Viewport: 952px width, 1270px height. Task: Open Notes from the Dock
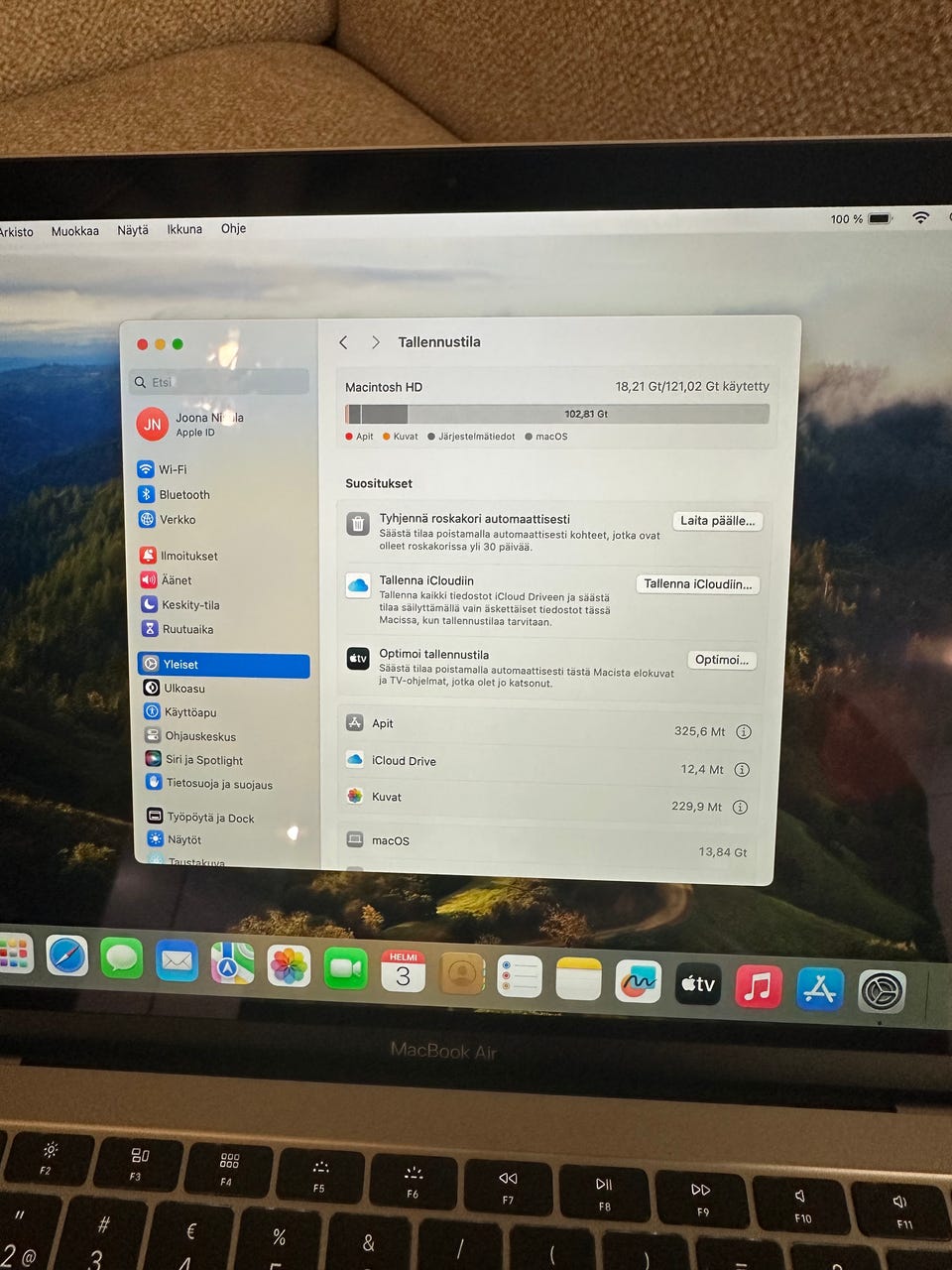[579, 979]
